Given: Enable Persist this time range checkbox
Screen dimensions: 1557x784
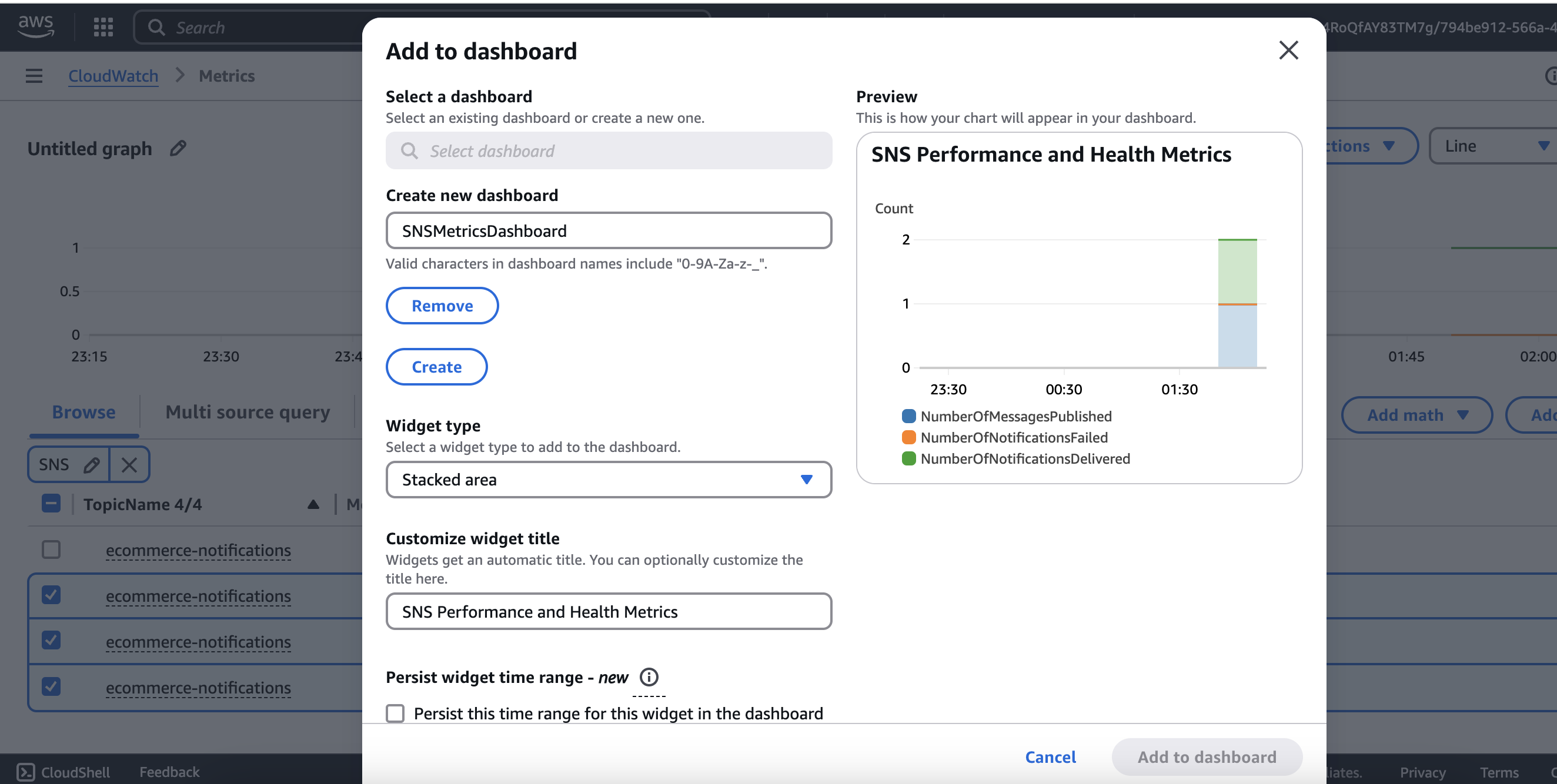Looking at the screenshot, I should coord(395,713).
